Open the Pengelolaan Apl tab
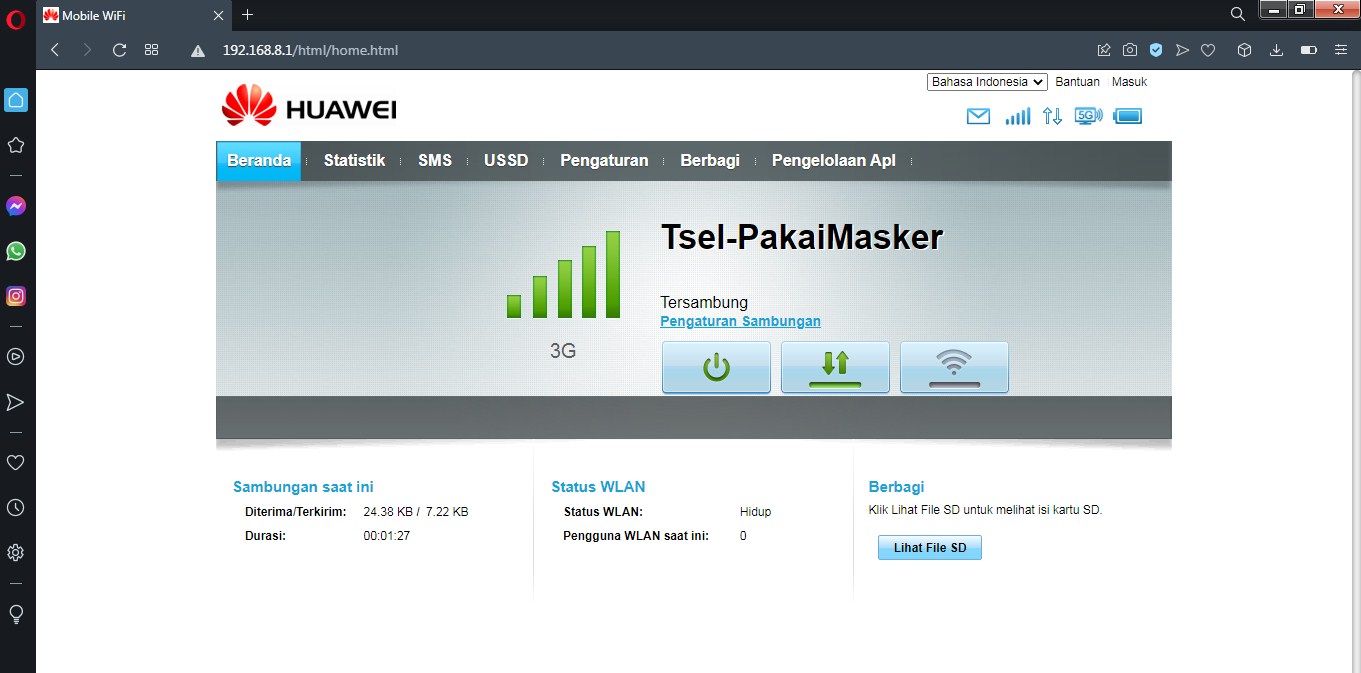The width and height of the screenshot is (1361, 673). pyautogui.click(x=834, y=161)
